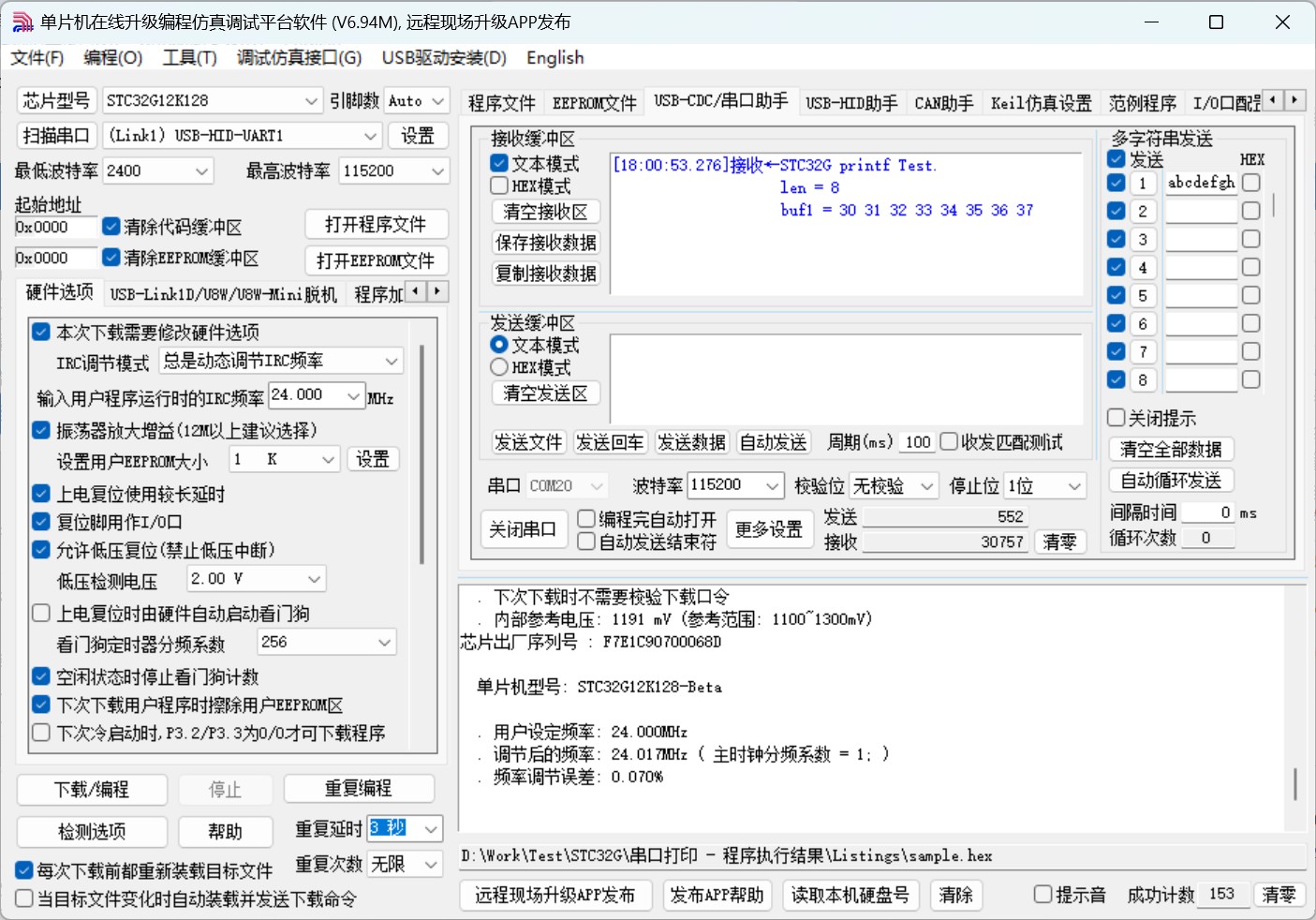Open the 工具(T) menu

189,58
